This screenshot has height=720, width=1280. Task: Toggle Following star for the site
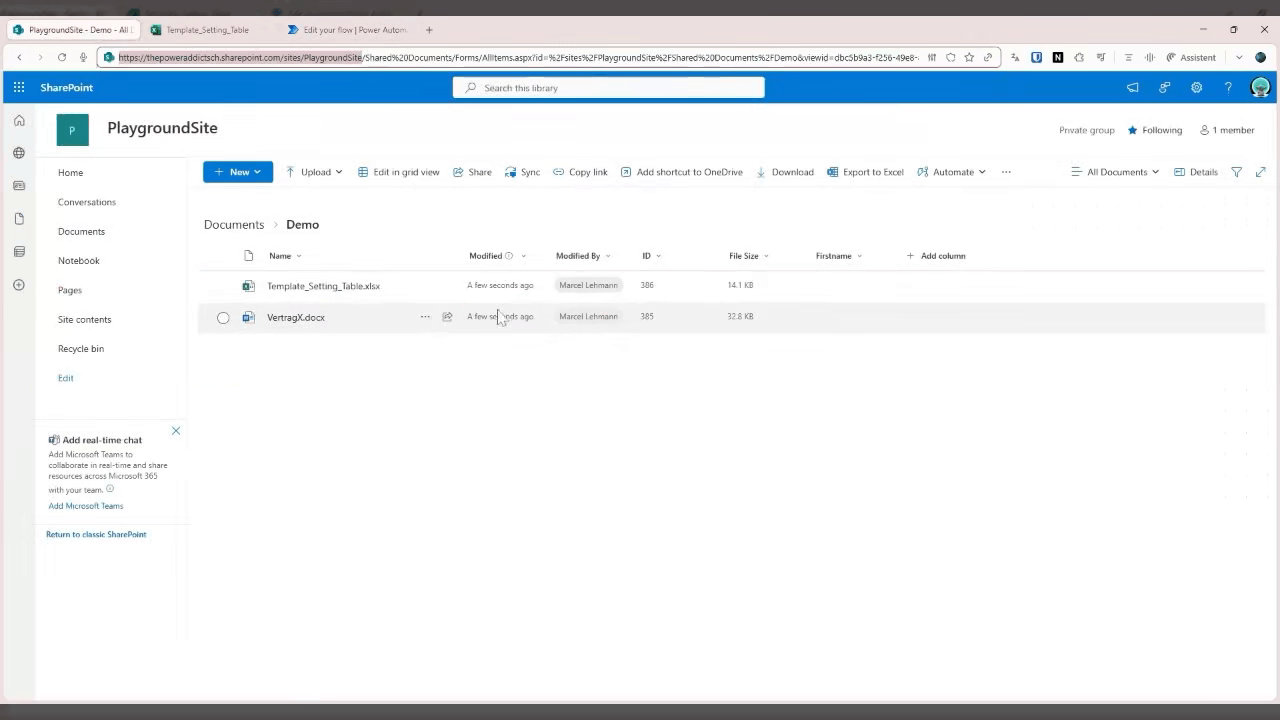click(1133, 130)
